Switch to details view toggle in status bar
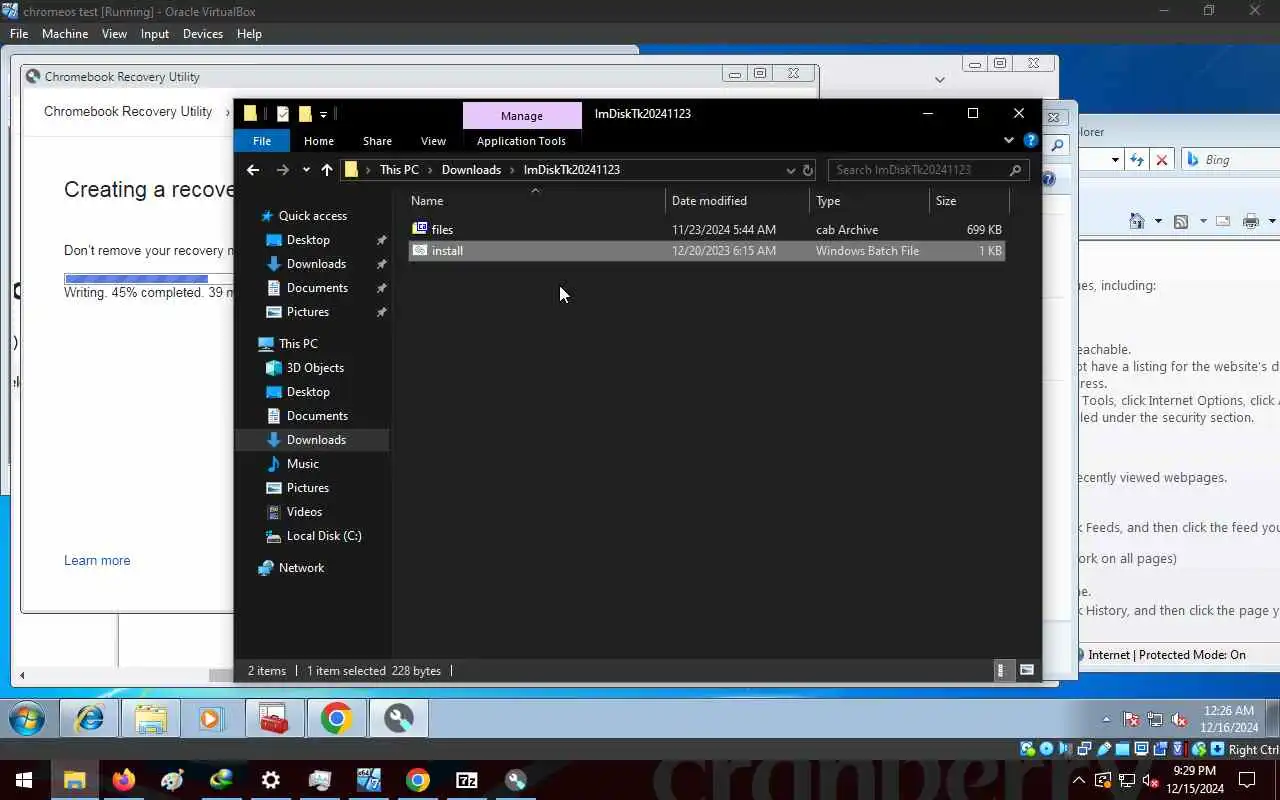This screenshot has width=1280, height=800. (x=1001, y=670)
